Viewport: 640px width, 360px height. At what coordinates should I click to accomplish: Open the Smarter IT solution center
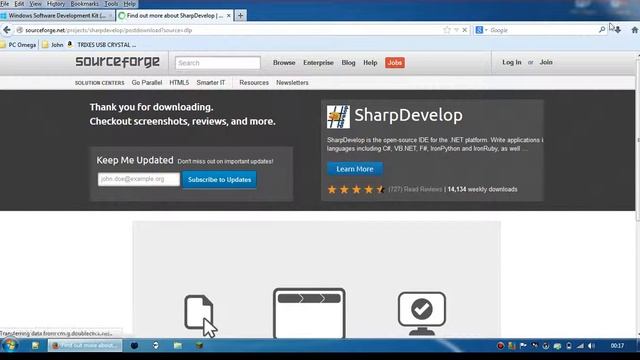[211, 82]
